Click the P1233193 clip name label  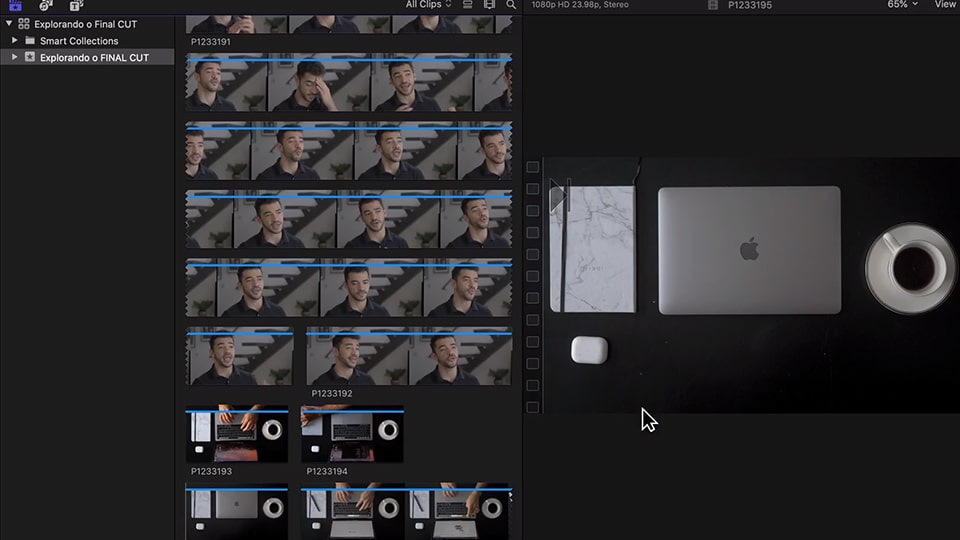click(211, 471)
